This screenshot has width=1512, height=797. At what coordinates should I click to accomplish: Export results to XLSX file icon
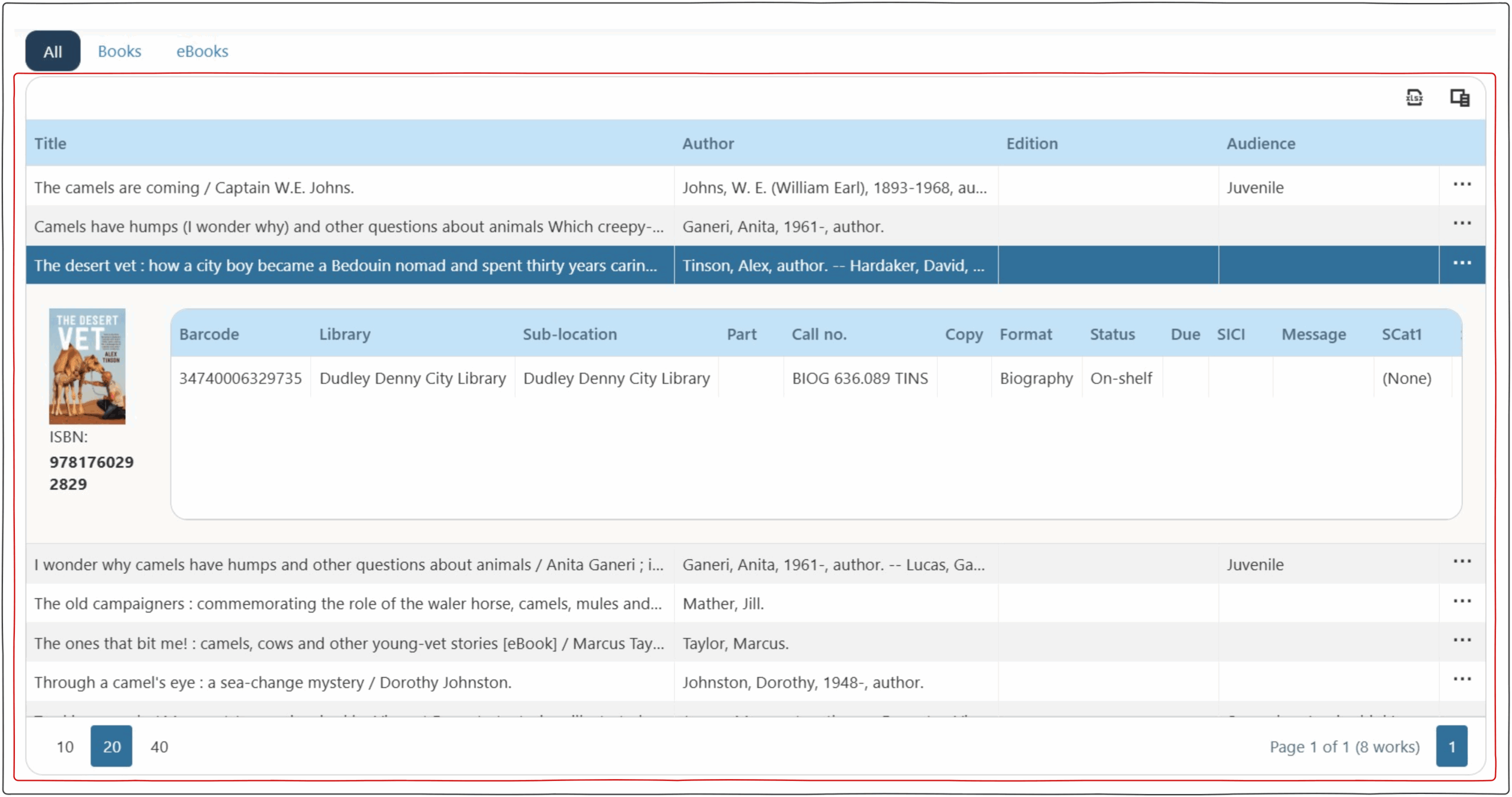tap(1414, 97)
